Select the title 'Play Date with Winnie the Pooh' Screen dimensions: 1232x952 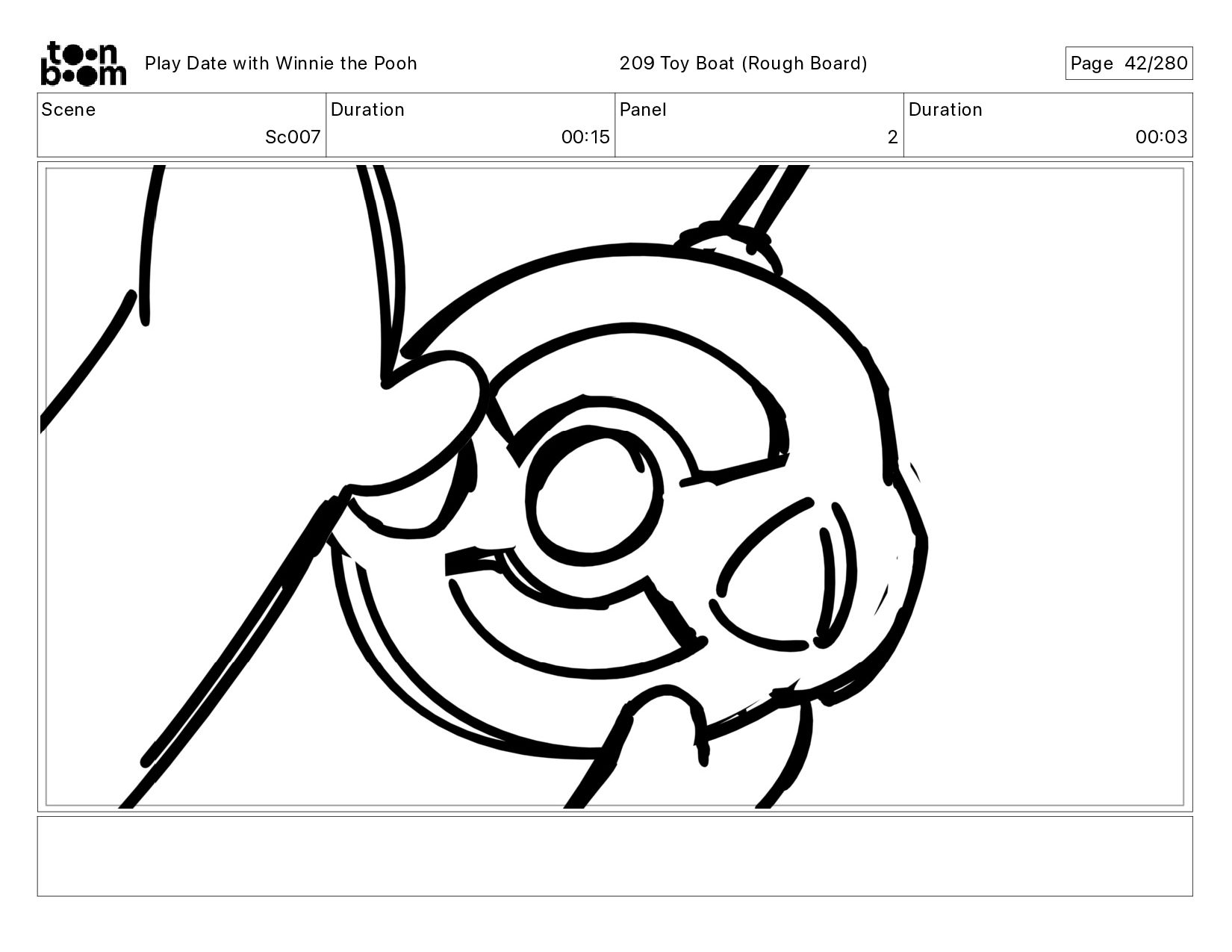pyautogui.click(x=281, y=63)
